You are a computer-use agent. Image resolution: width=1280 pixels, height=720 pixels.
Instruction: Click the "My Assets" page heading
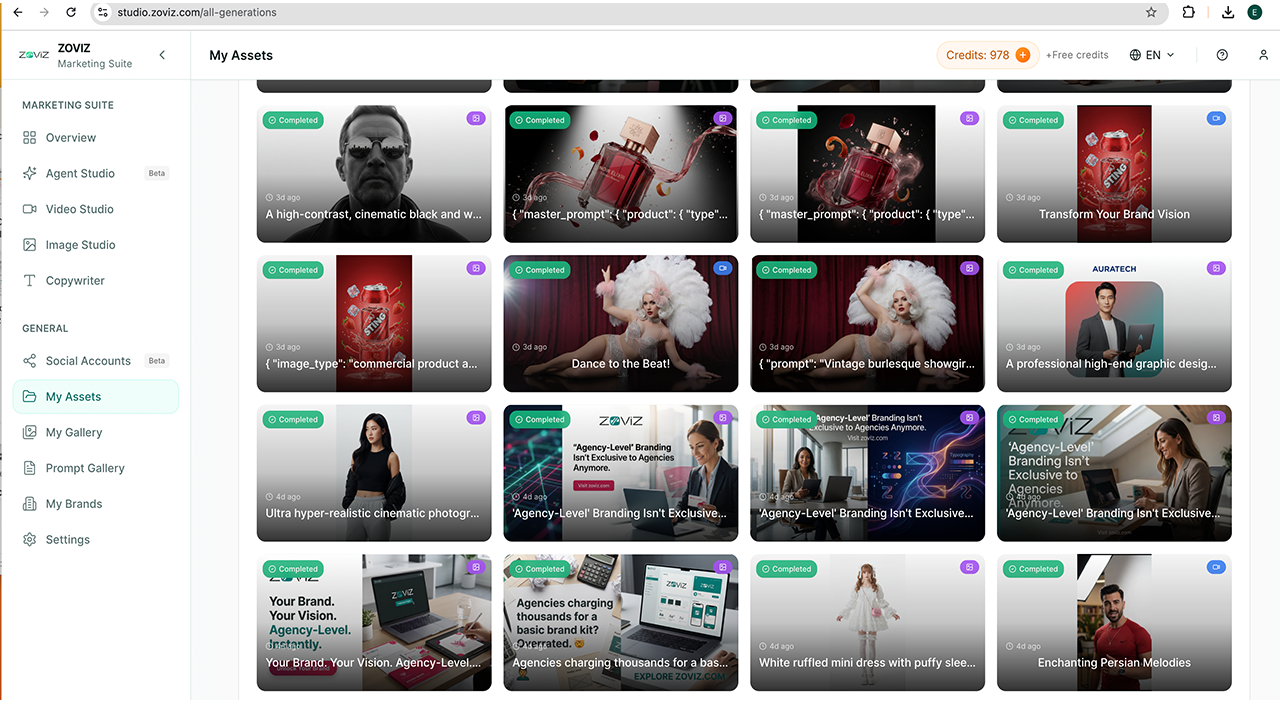point(241,55)
